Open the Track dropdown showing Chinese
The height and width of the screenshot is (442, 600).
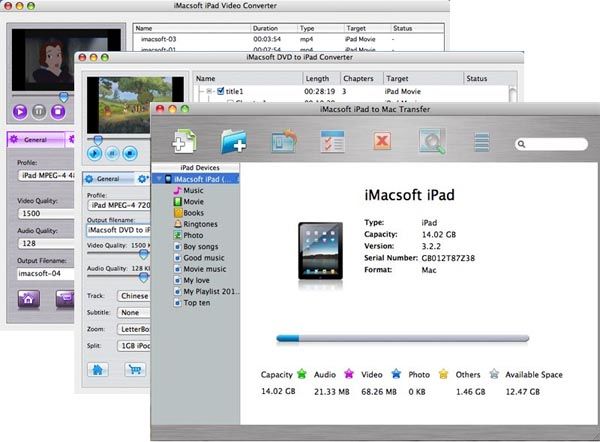133,296
